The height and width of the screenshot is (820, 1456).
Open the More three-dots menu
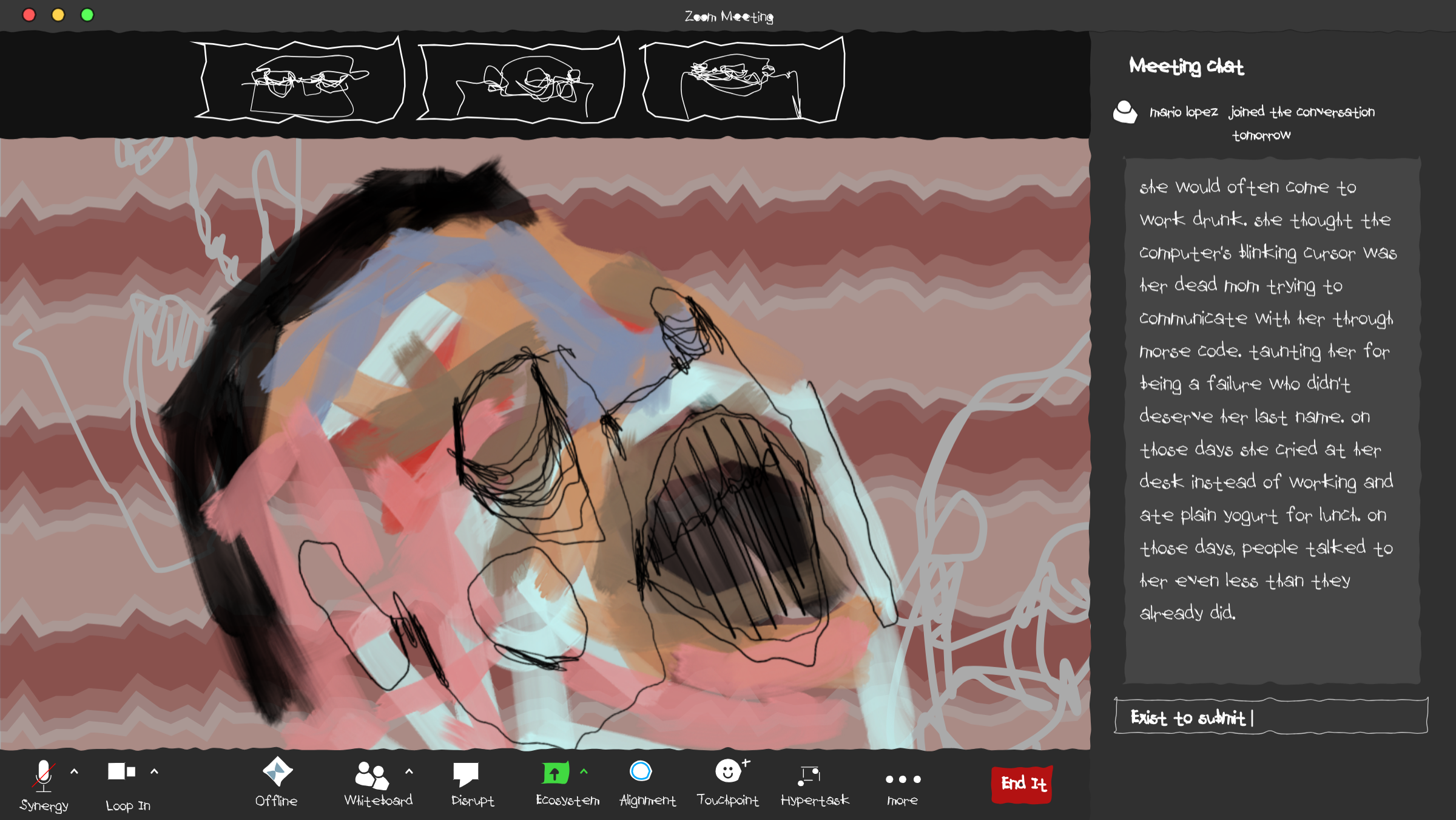coord(903,779)
